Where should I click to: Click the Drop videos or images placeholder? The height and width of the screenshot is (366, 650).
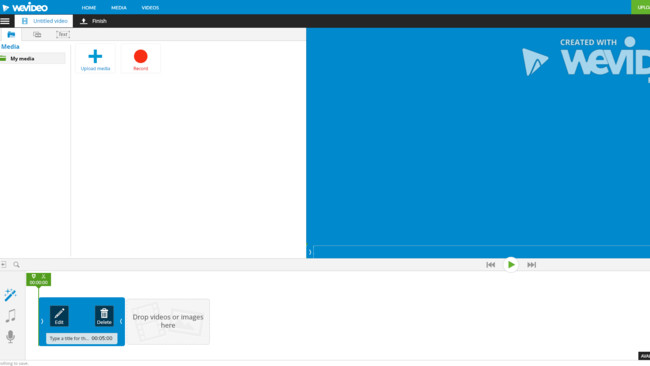[x=168, y=321]
